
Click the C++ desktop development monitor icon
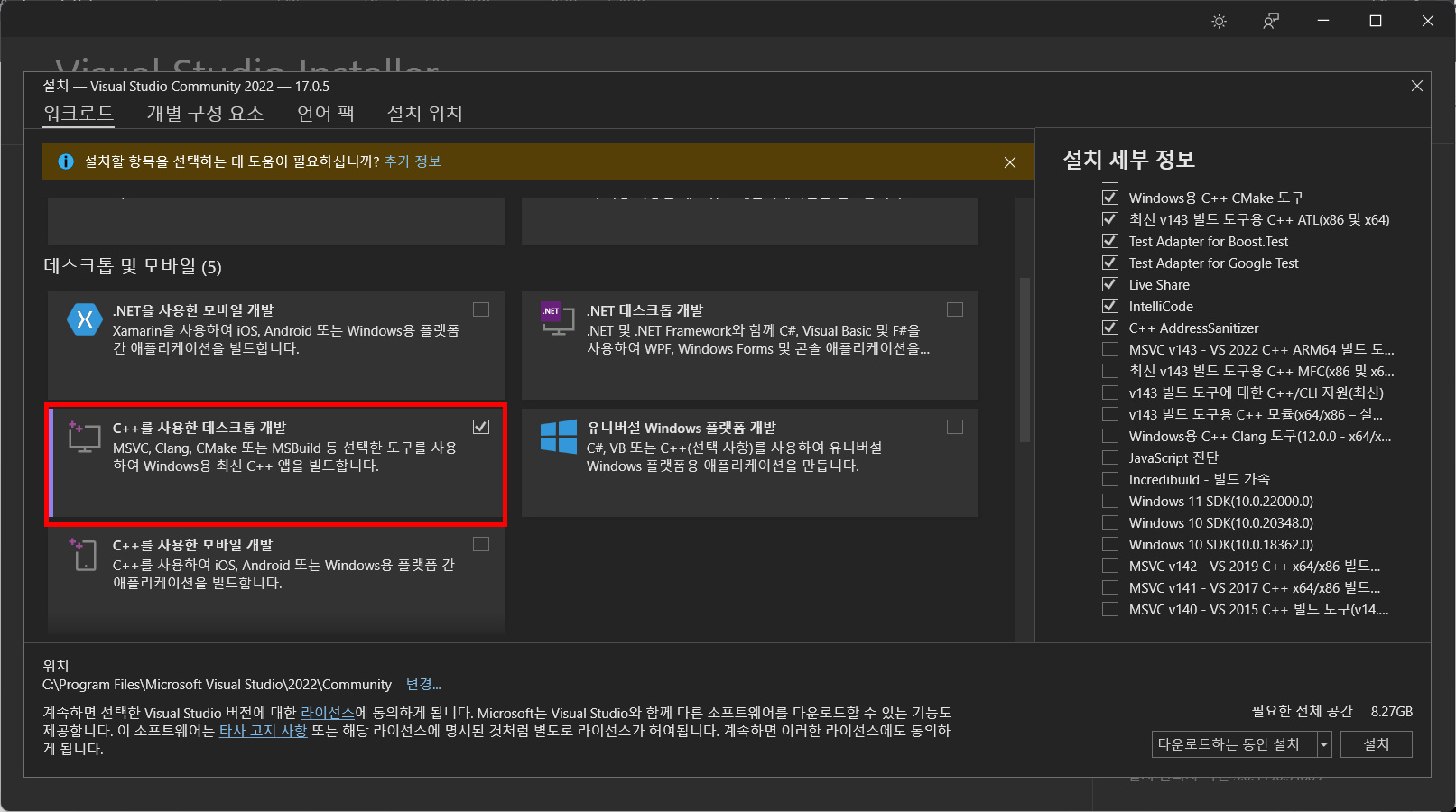[x=83, y=437]
